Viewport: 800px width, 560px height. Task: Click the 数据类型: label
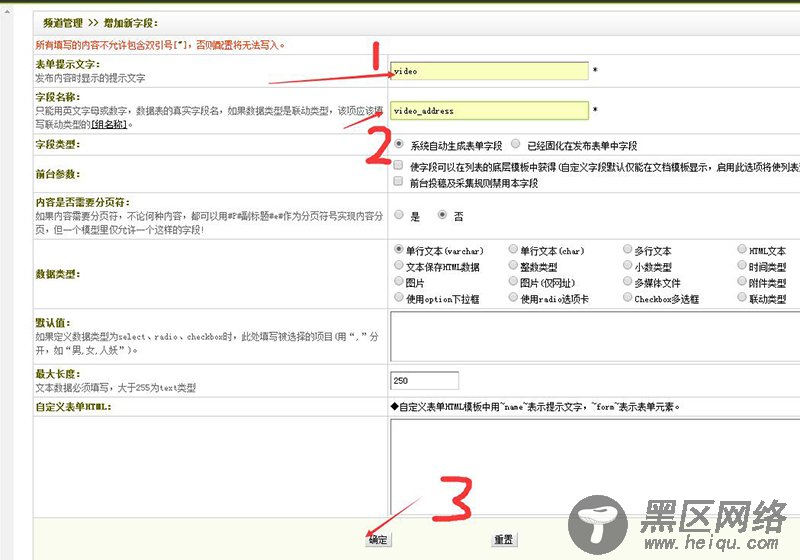tap(58, 274)
